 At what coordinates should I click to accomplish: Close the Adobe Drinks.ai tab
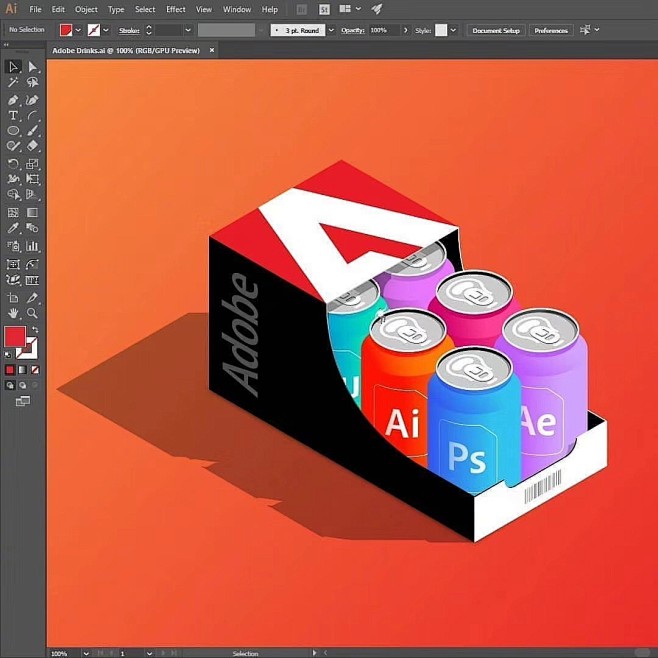pos(212,50)
